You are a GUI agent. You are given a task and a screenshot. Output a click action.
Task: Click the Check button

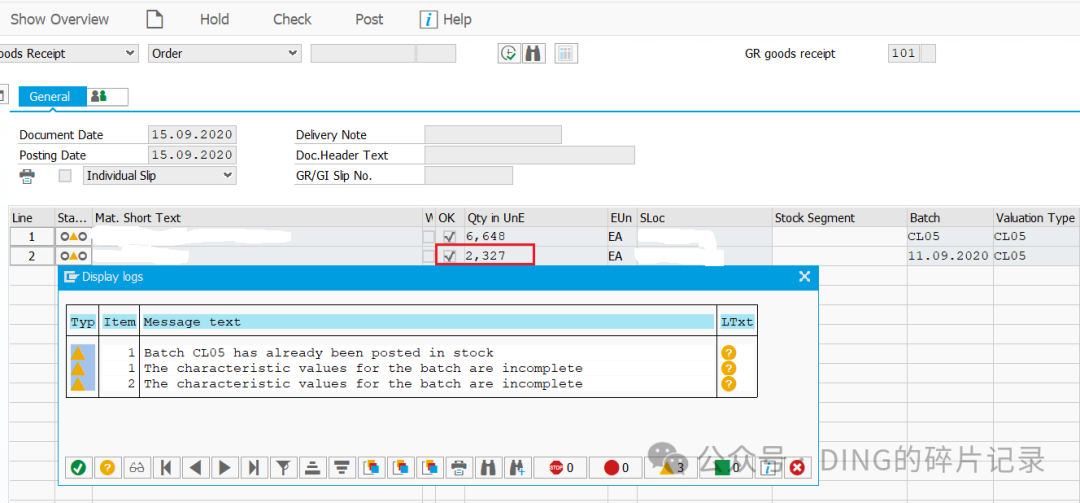coord(292,19)
